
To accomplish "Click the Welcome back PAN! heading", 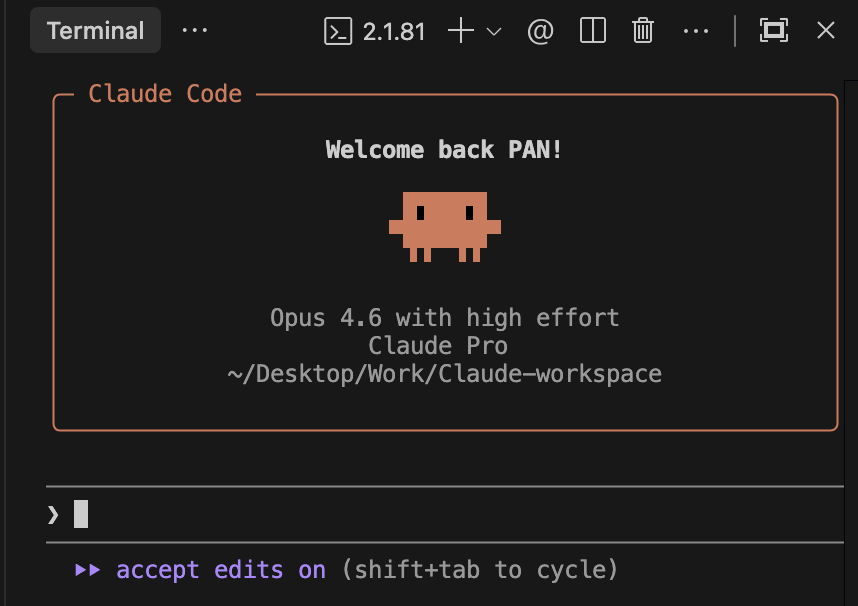I will pos(444,150).
